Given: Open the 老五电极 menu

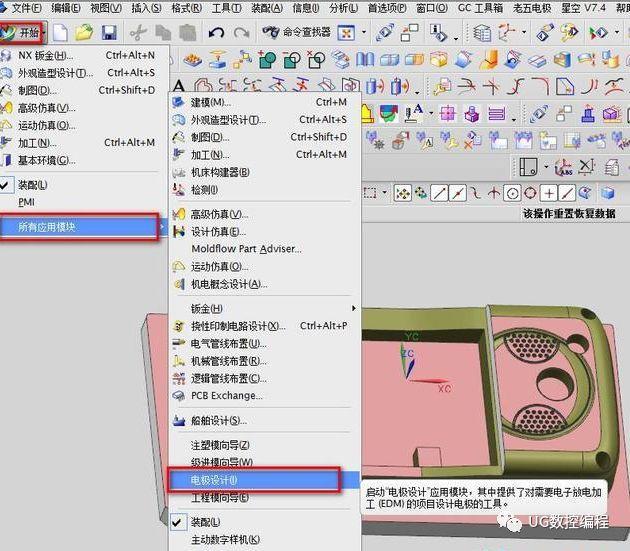Looking at the screenshot, I should [x=532, y=8].
